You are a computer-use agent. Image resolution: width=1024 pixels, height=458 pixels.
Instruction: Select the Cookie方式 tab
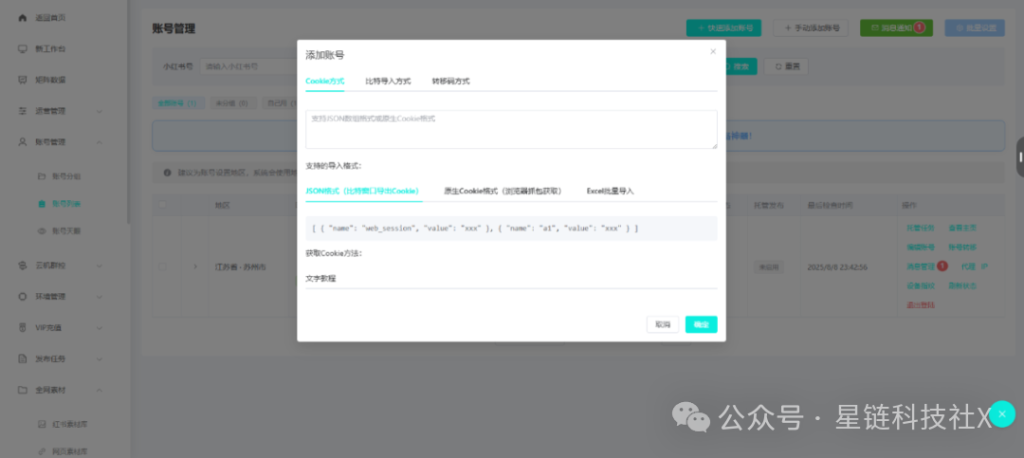tap(325, 81)
